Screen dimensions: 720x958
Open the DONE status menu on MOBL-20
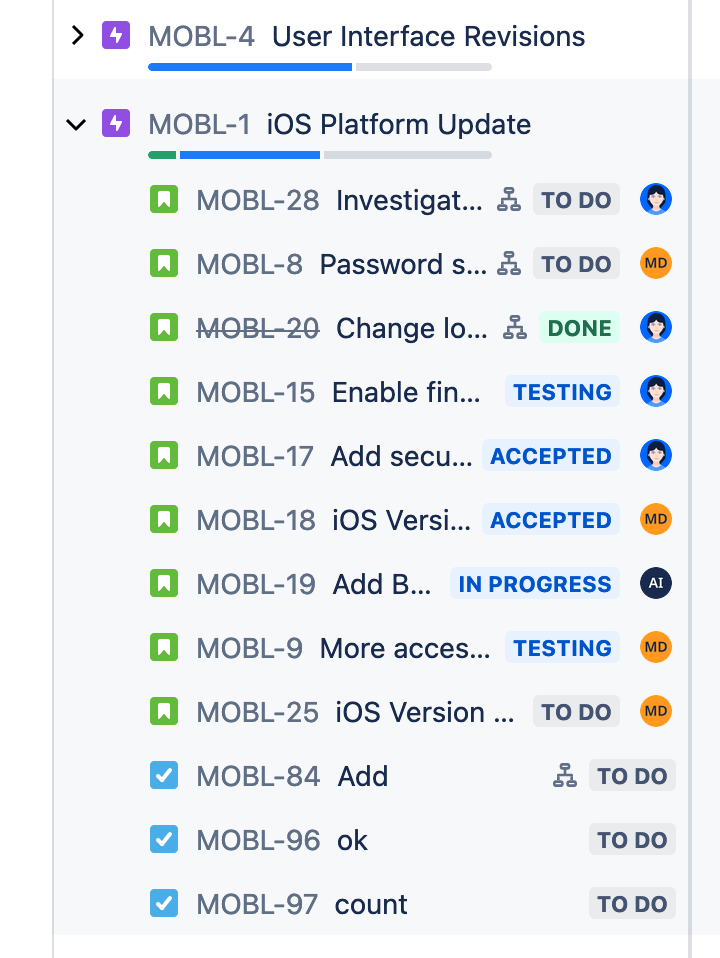(578, 327)
